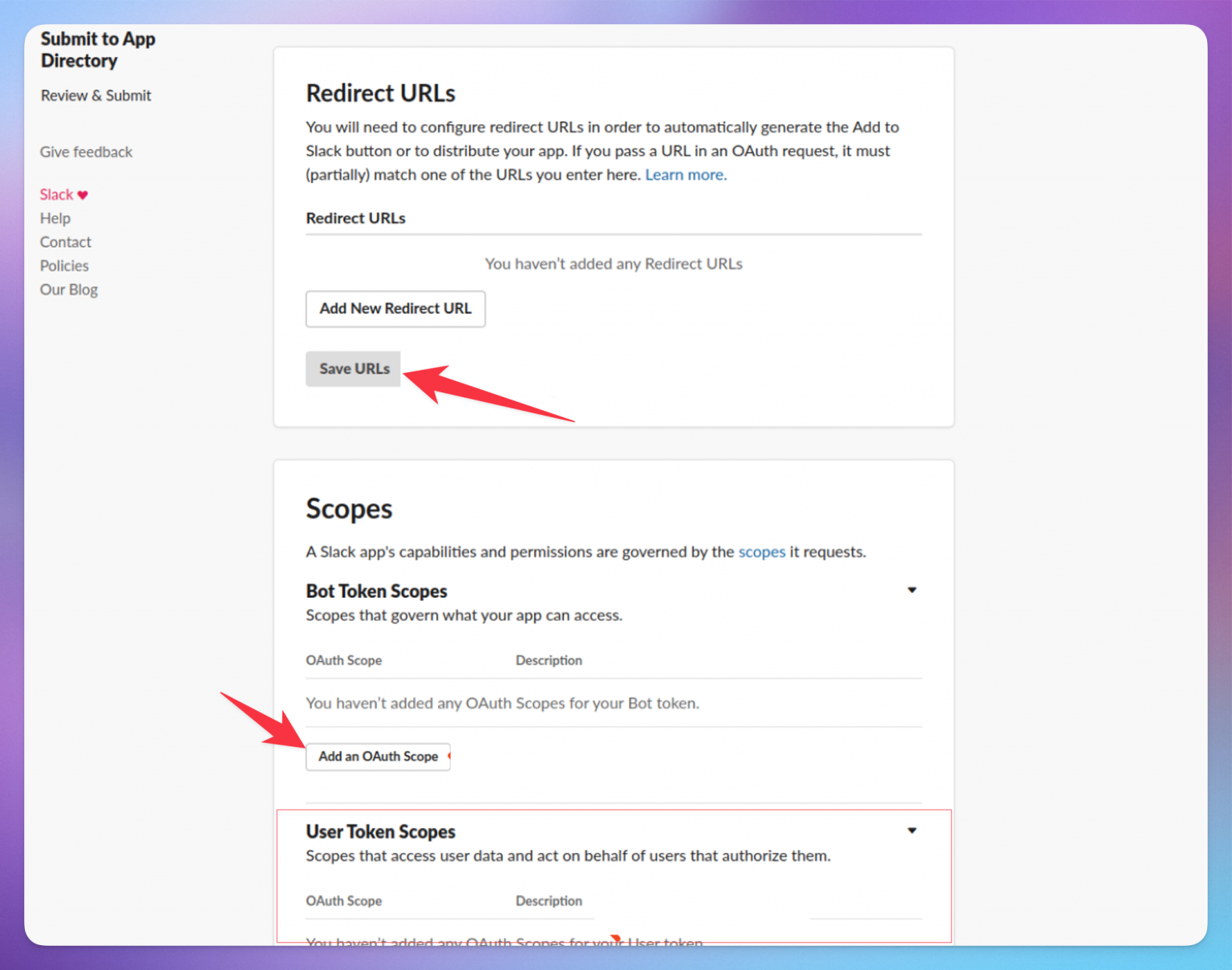Click the Description column header
The image size is (1232, 970).
coord(549,660)
